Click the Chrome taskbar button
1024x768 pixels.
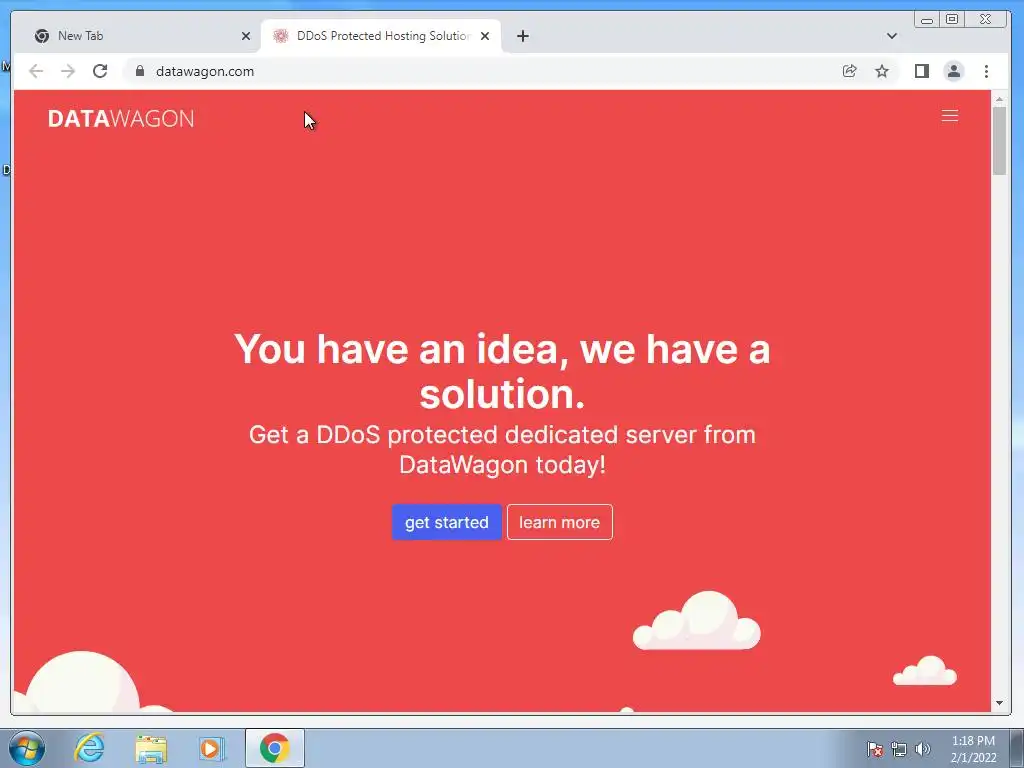tap(275, 748)
